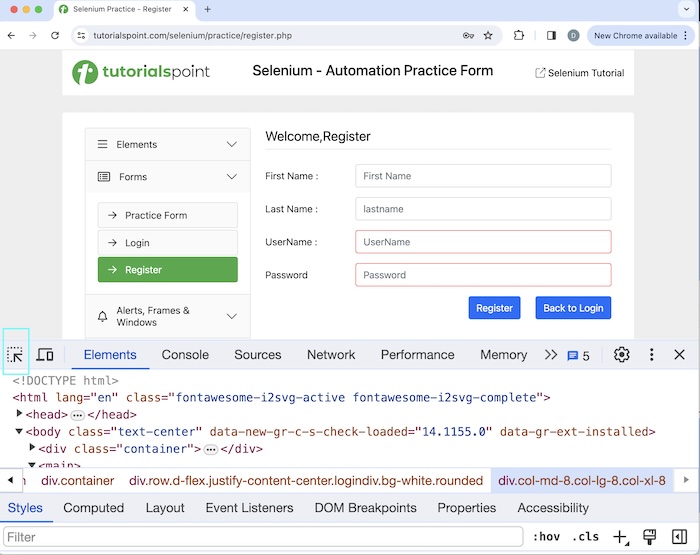The width and height of the screenshot is (700, 555).
Task: Click the blue Register button
Action: pyautogui.click(x=494, y=308)
